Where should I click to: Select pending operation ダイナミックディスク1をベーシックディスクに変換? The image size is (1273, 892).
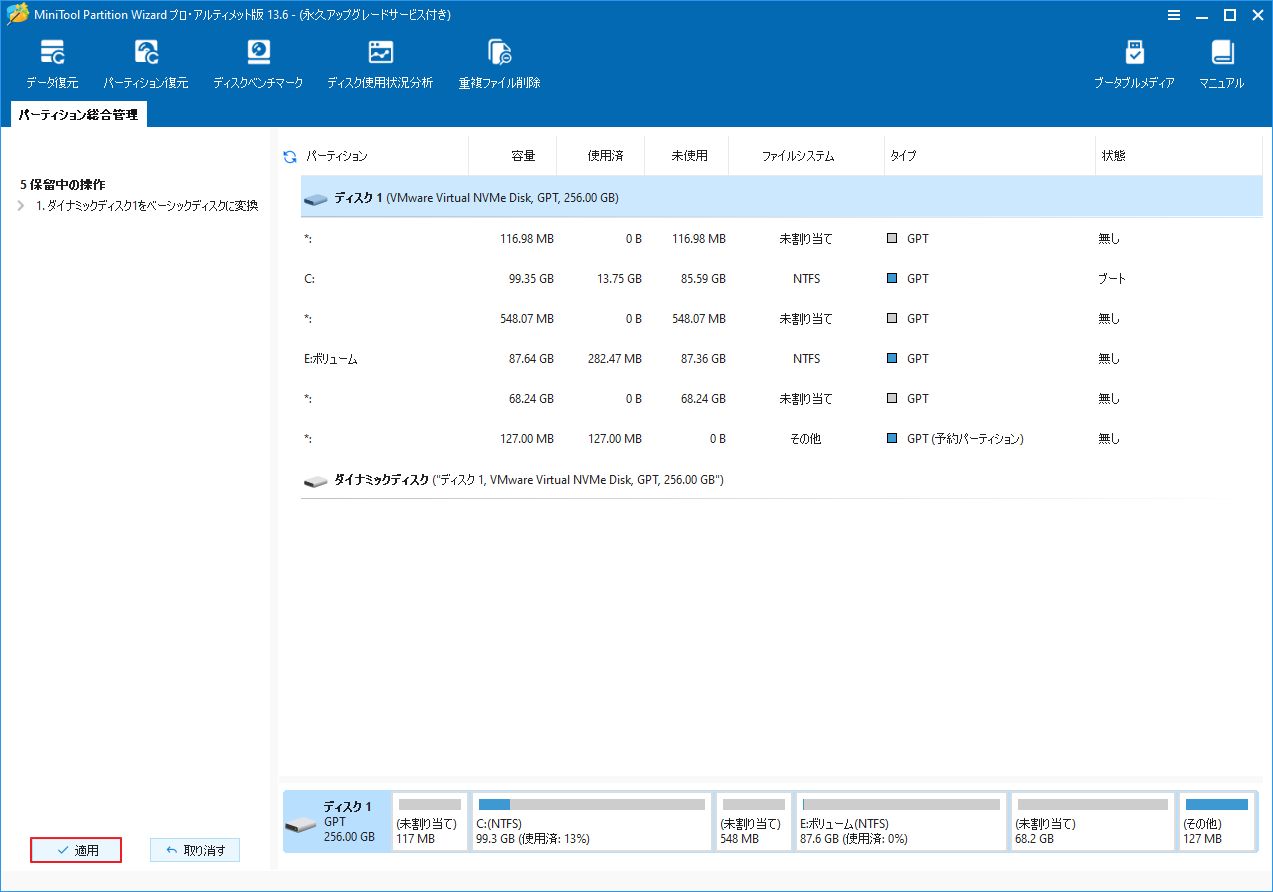[147, 205]
